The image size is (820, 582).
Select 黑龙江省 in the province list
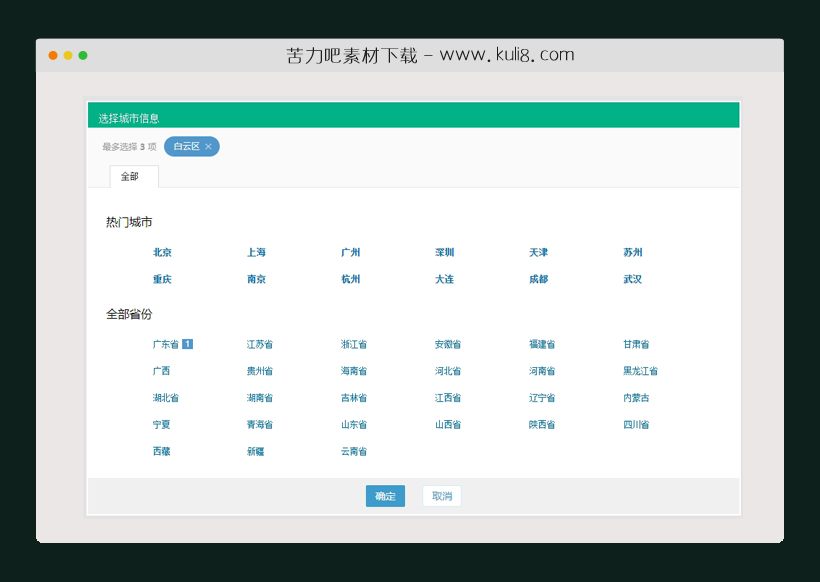[x=643, y=370]
